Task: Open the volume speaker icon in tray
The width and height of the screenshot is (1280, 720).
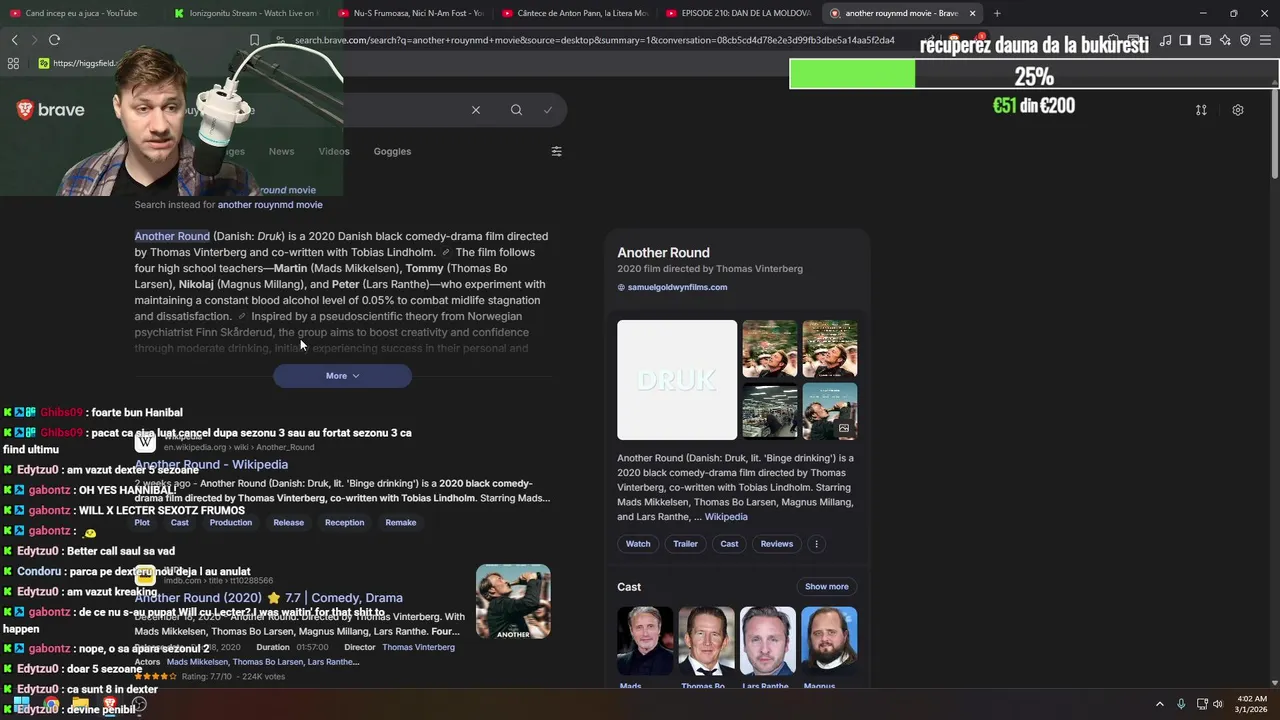Action: click(x=1218, y=704)
